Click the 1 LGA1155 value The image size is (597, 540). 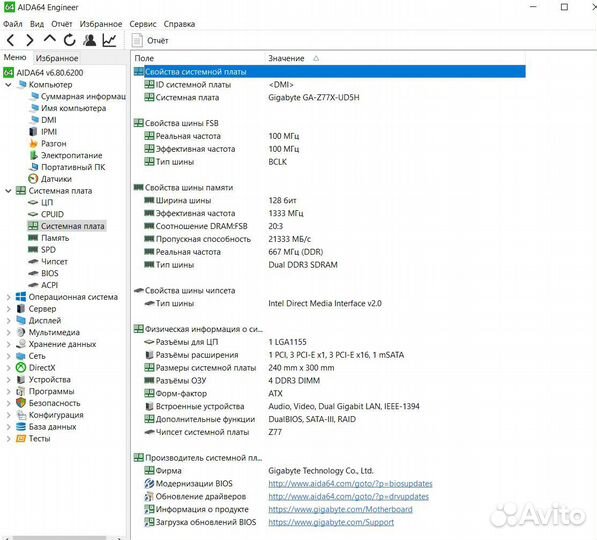tap(287, 342)
